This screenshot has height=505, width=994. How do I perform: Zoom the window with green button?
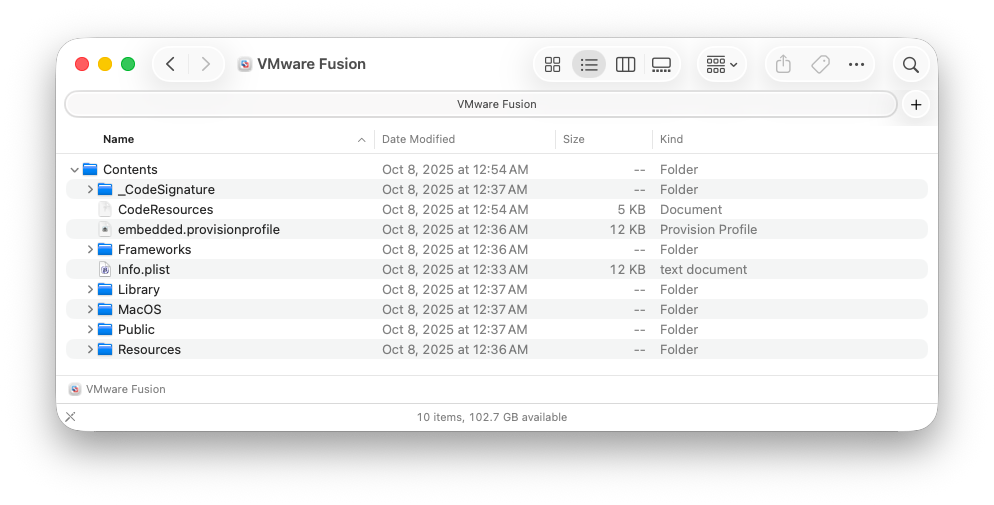128,64
